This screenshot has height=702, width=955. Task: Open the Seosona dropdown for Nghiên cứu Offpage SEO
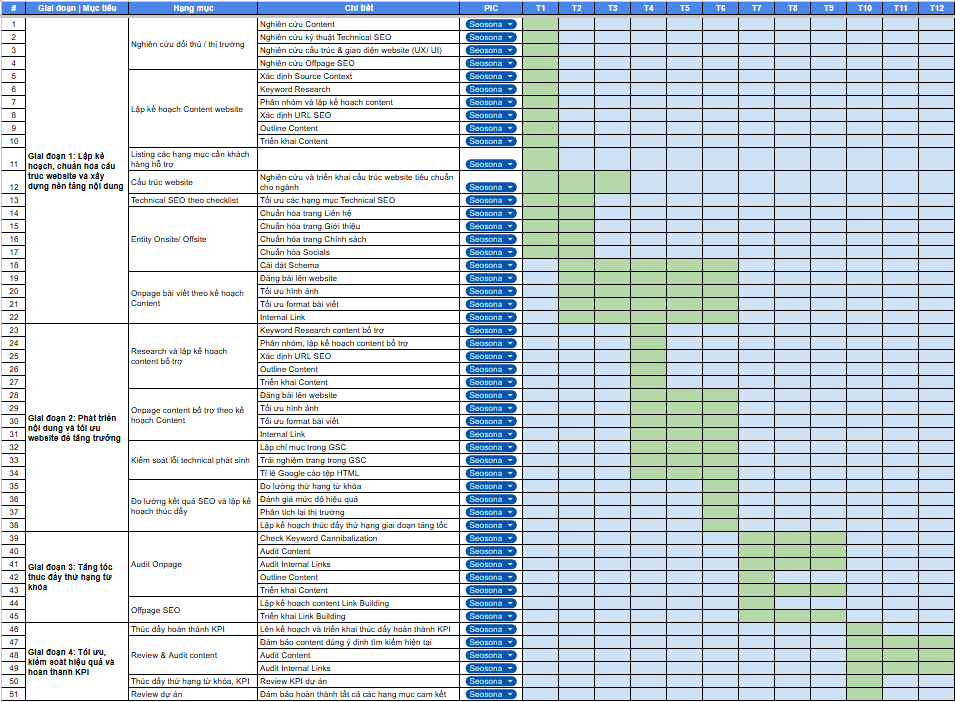[491, 63]
